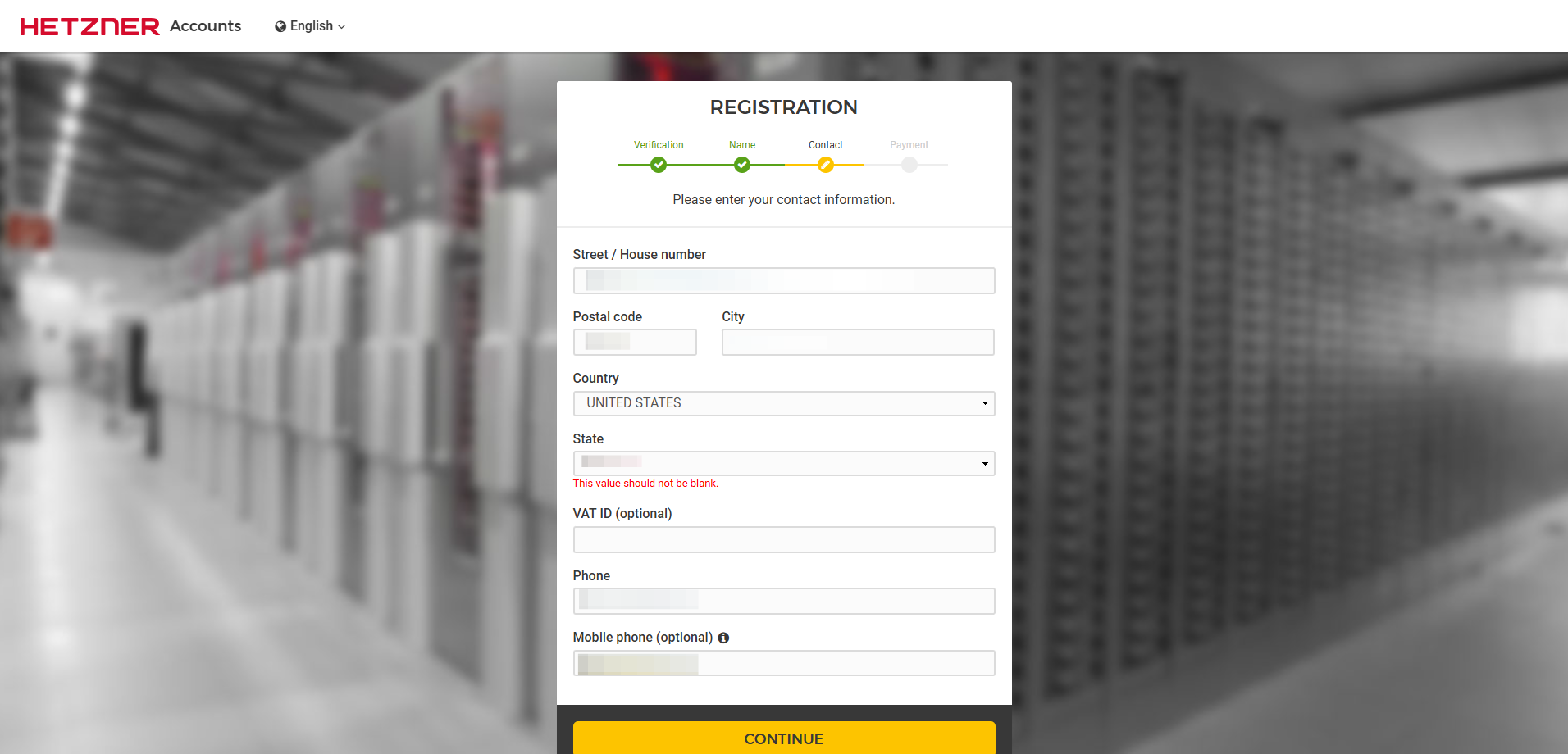The height and width of the screenshot is (754, 1568).
Task: Select the Payment step label
Action: [909, 144]
